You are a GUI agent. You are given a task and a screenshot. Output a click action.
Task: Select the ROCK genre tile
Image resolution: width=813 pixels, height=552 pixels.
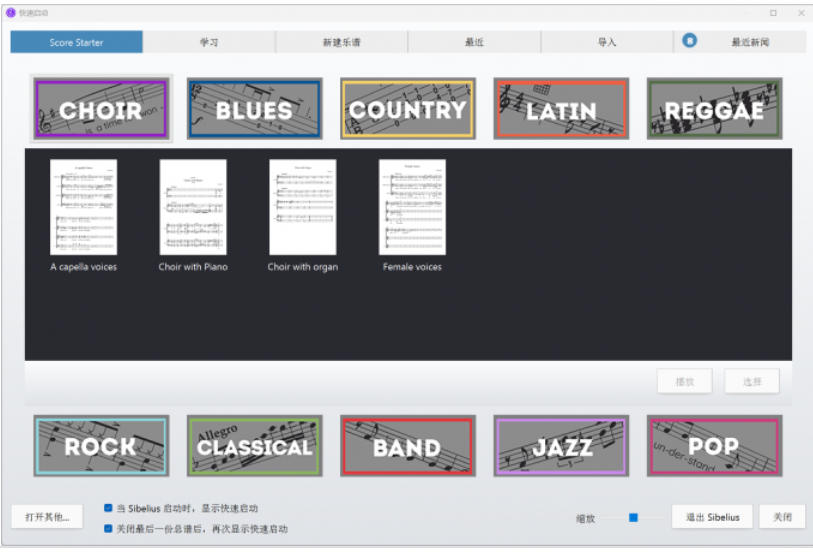pyautogui.click(x=101, y=446)
